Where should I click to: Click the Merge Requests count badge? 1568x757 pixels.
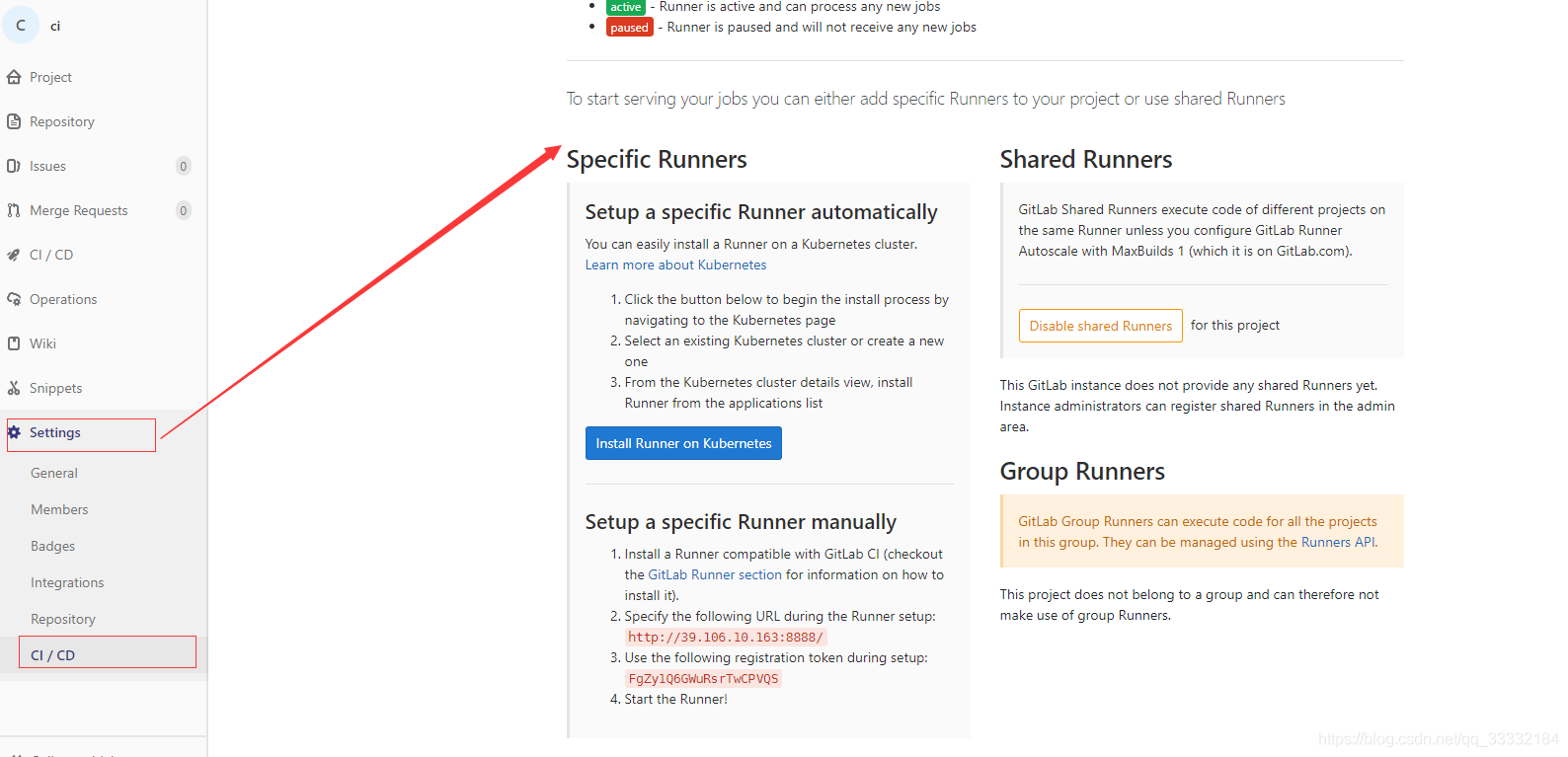pyautogui.click(x=183, y=210)
